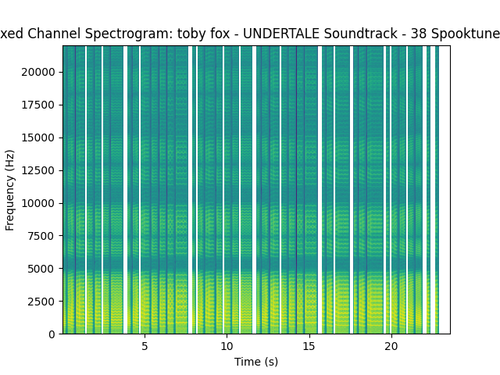Click the 15000 frequency tick label
This screenshot has height=375, width=500.
tap(38, 138)
